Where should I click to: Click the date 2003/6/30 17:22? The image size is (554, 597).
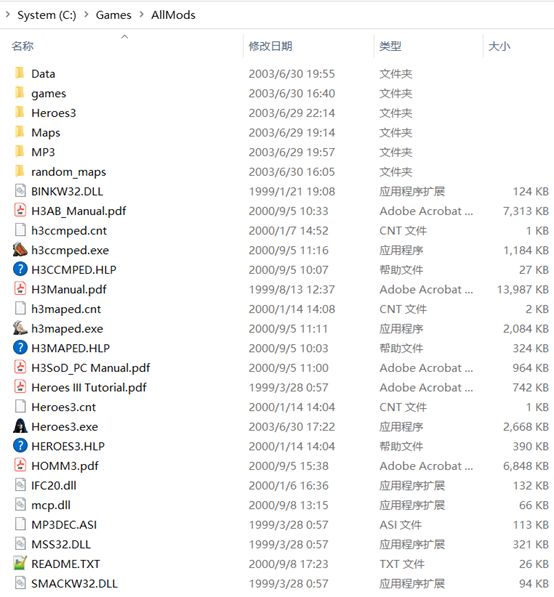point(292,426)
